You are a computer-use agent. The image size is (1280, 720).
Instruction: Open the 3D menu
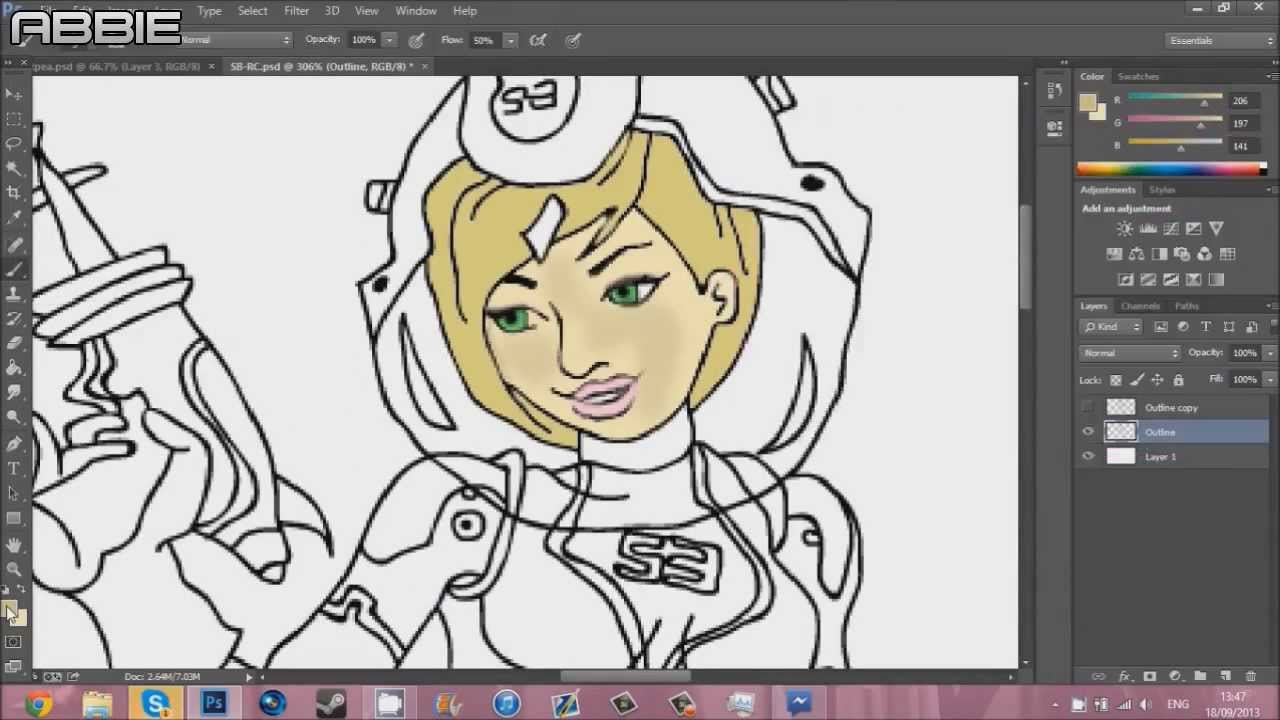[332, 11]
